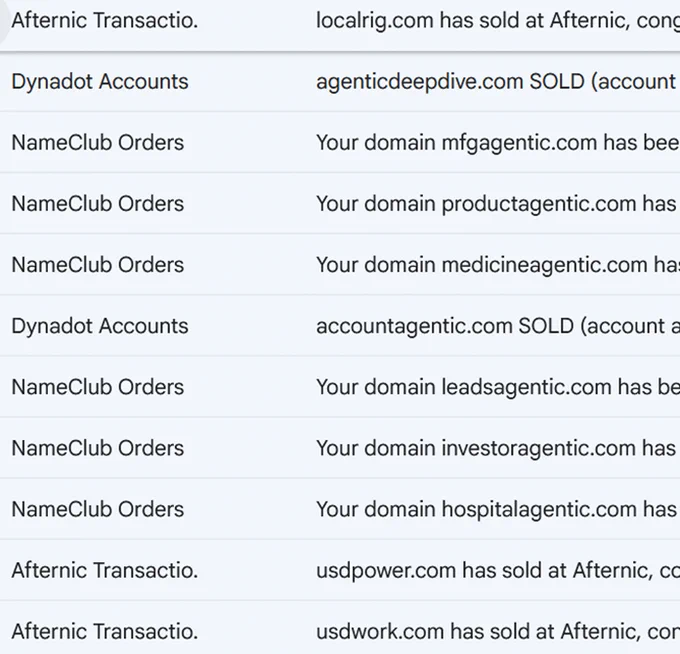Click Afternic Transactio. sender of usdwork.com email
680x654 pixels.
(105, 632)
